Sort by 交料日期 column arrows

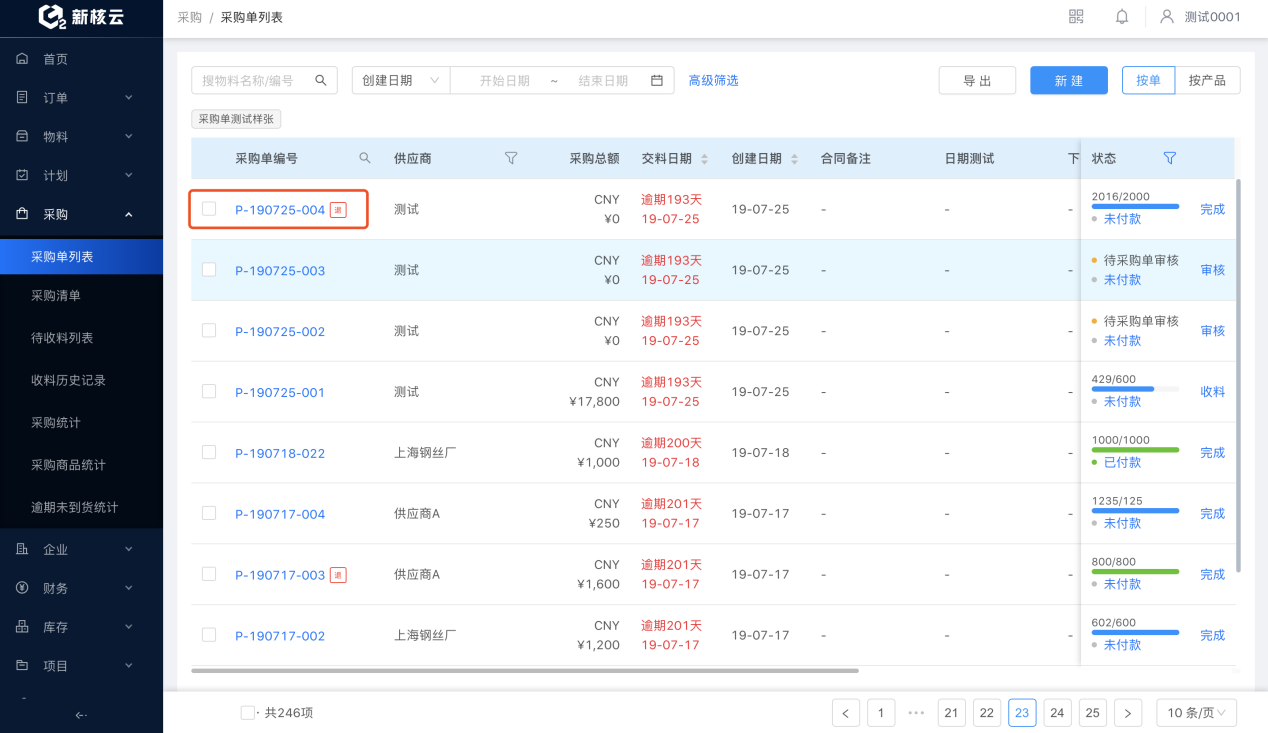click(704, 159)
